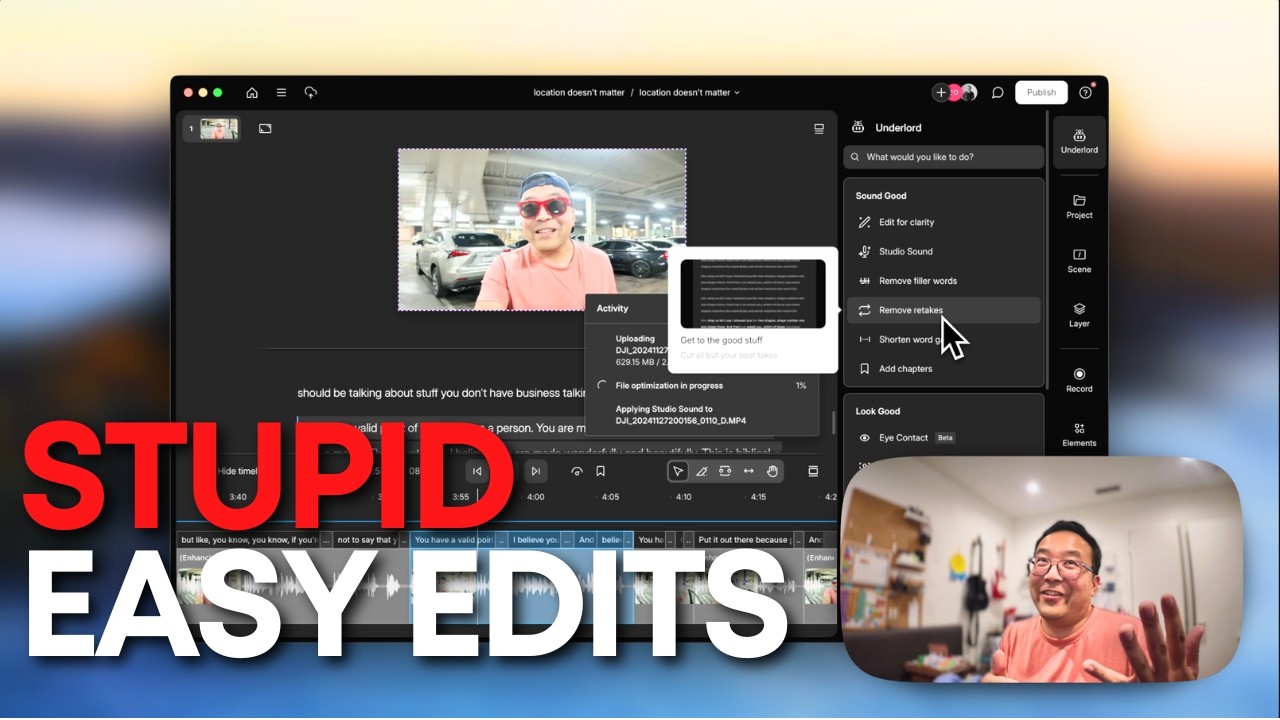Open the hamburger menu icon
Screen dimensions: 1280x720
click(281, 92)
